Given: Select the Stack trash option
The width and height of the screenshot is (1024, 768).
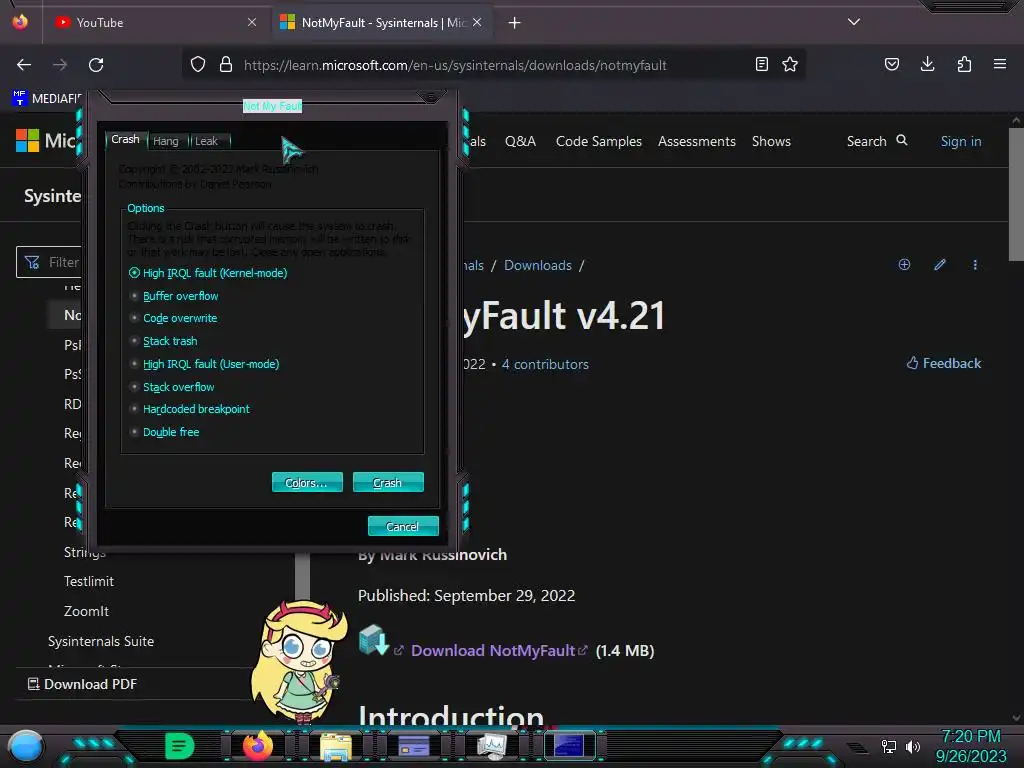Looking at the screenshot, I should tap(163, 341).
